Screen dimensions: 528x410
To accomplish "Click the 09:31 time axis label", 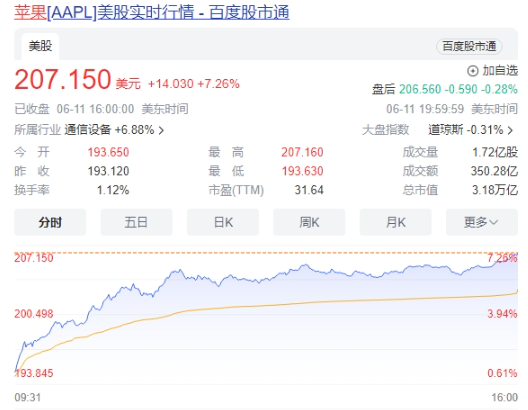I will coord(28,397).
